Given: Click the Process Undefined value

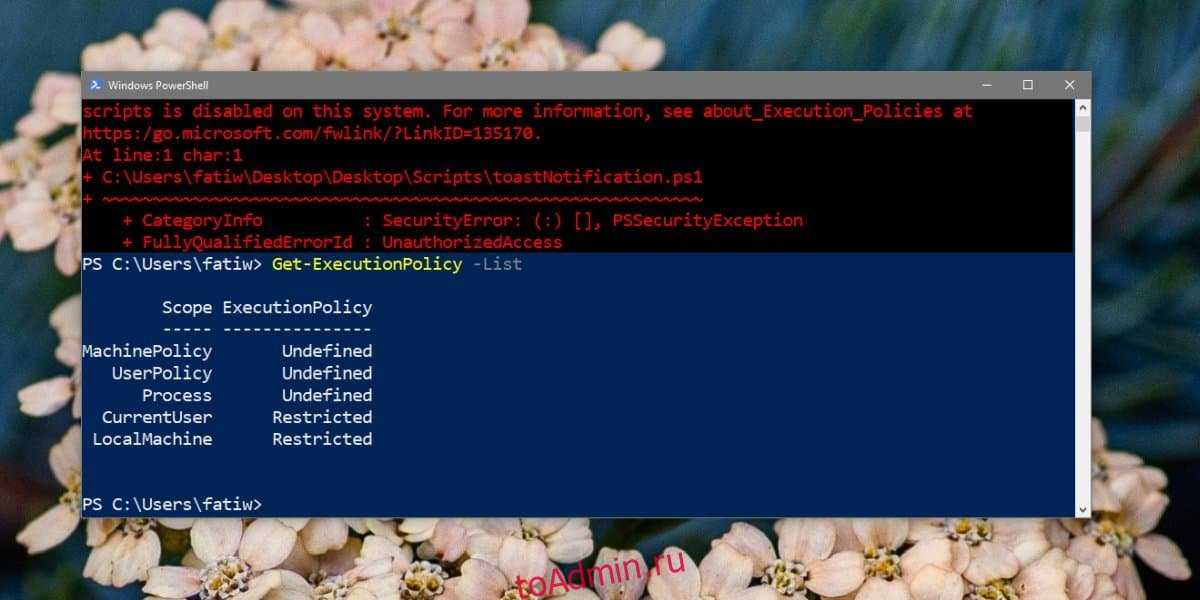Looking at the screenshot, I should point(327,395).
